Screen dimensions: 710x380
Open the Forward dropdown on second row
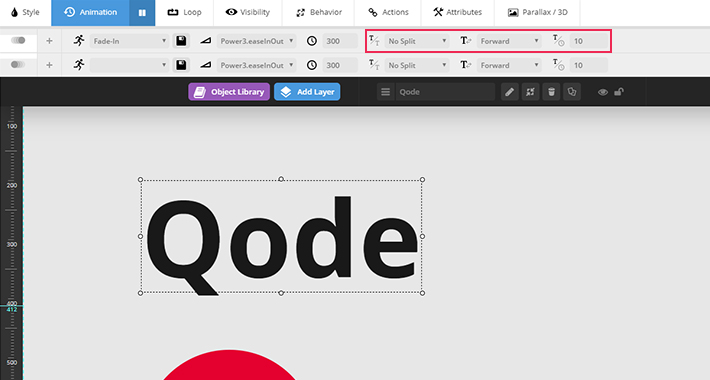click(509, 65)
